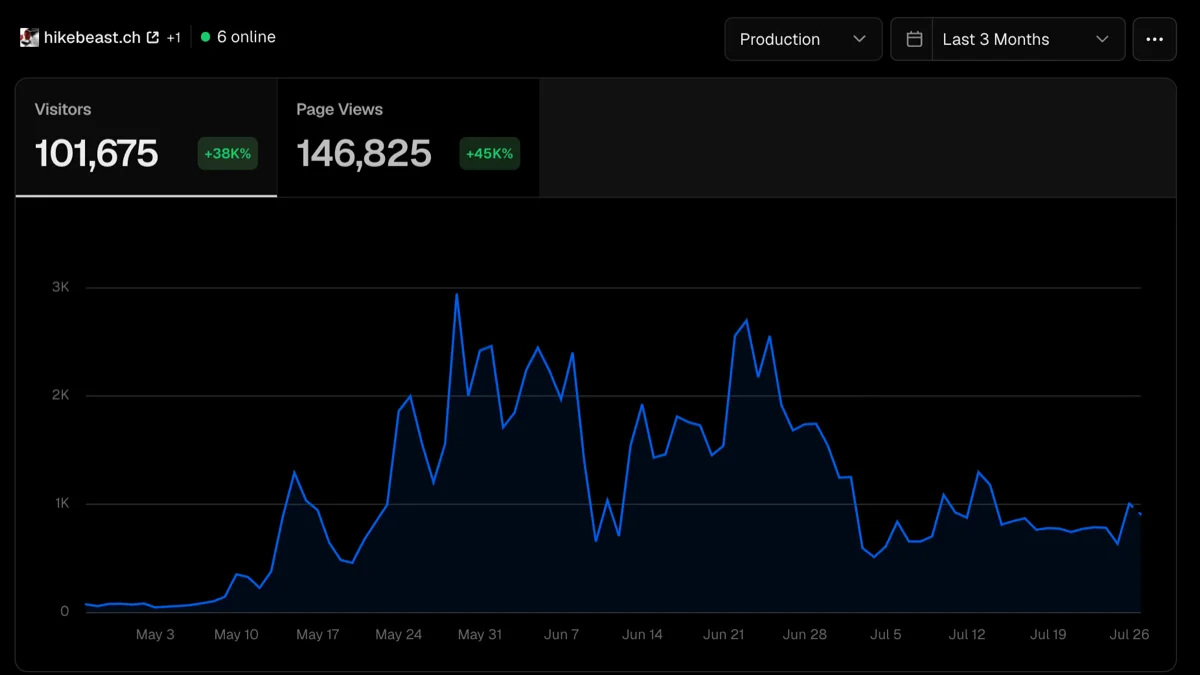The width and height of the screenshot is (1200, 675).
Task: Click the green online status dot
Action: click(205, 37)
